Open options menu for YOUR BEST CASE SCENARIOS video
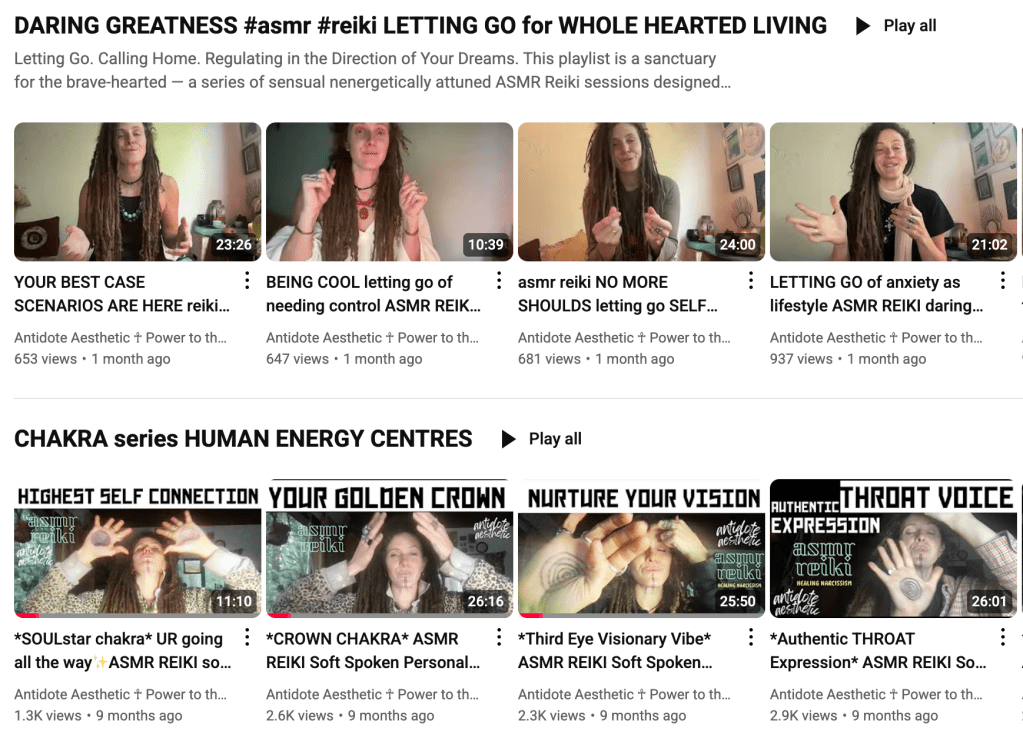The image size is (1023, 744). (x=247, y=281)
